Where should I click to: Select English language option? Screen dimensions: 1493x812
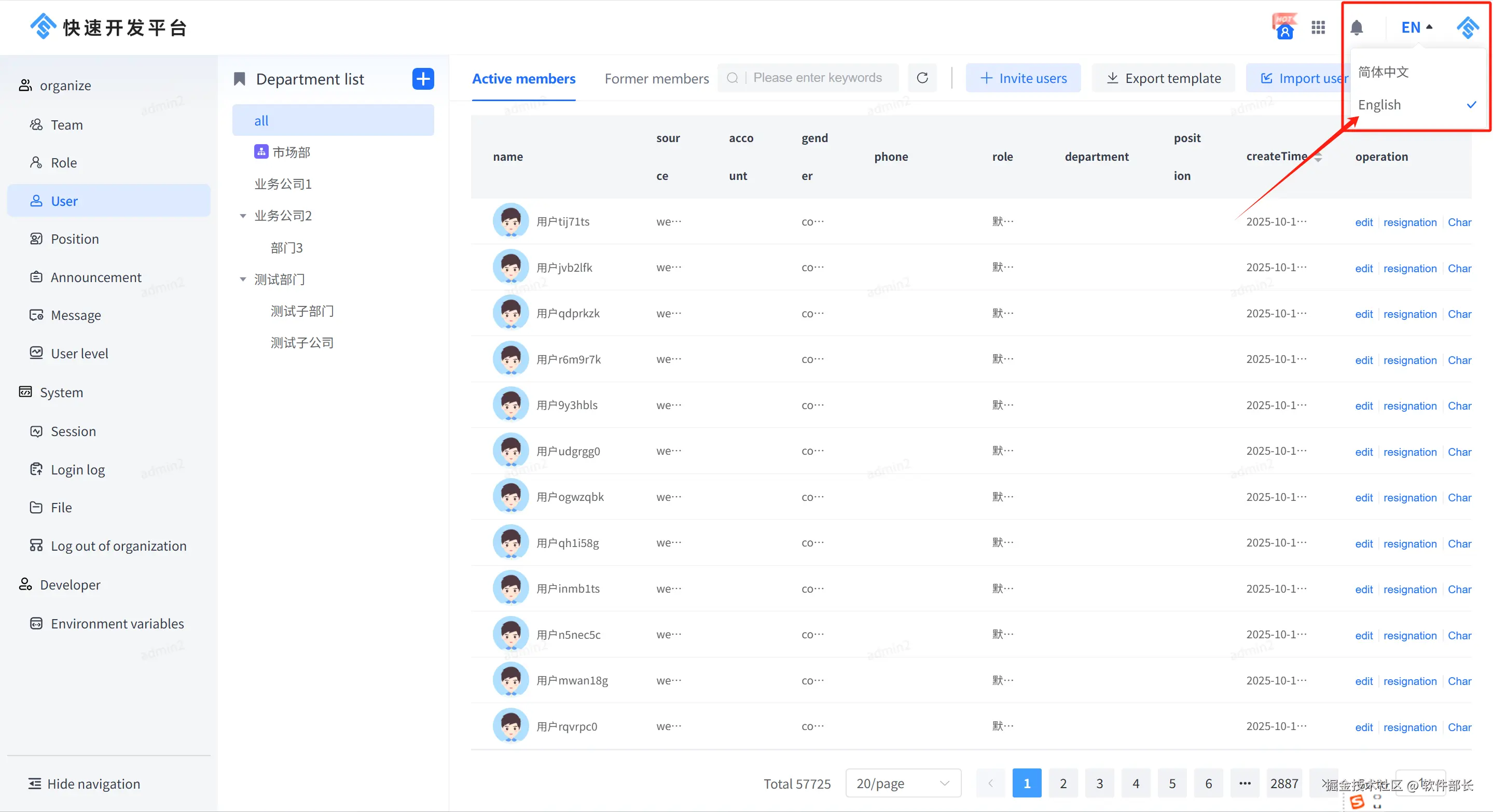(x=1379, y=105)
